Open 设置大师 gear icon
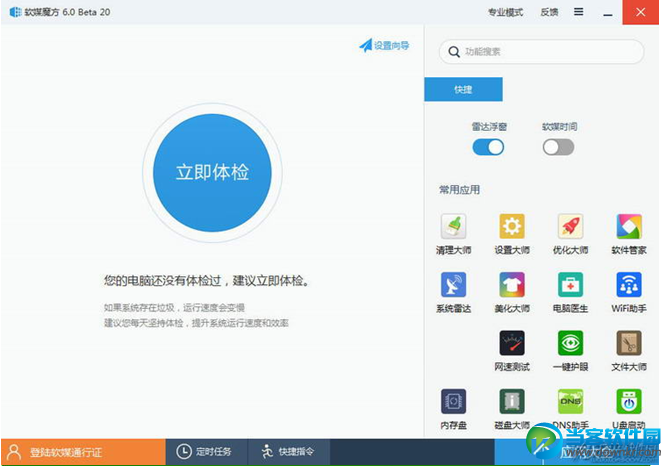This screenshot has width=662, height=466. coord(512,226)
